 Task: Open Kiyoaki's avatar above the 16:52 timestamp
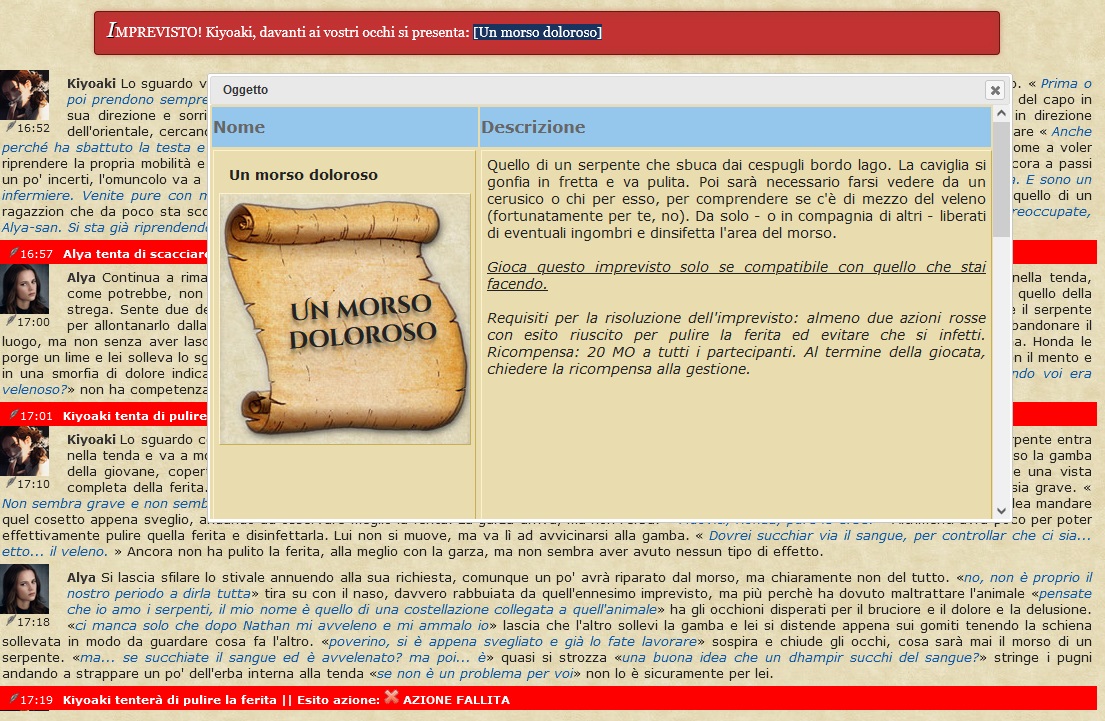tap(24, 95)
